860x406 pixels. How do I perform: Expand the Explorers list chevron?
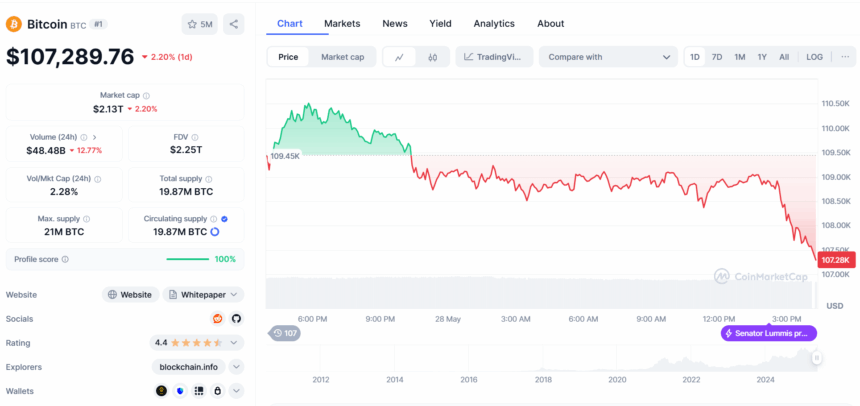tap(237, 367)
